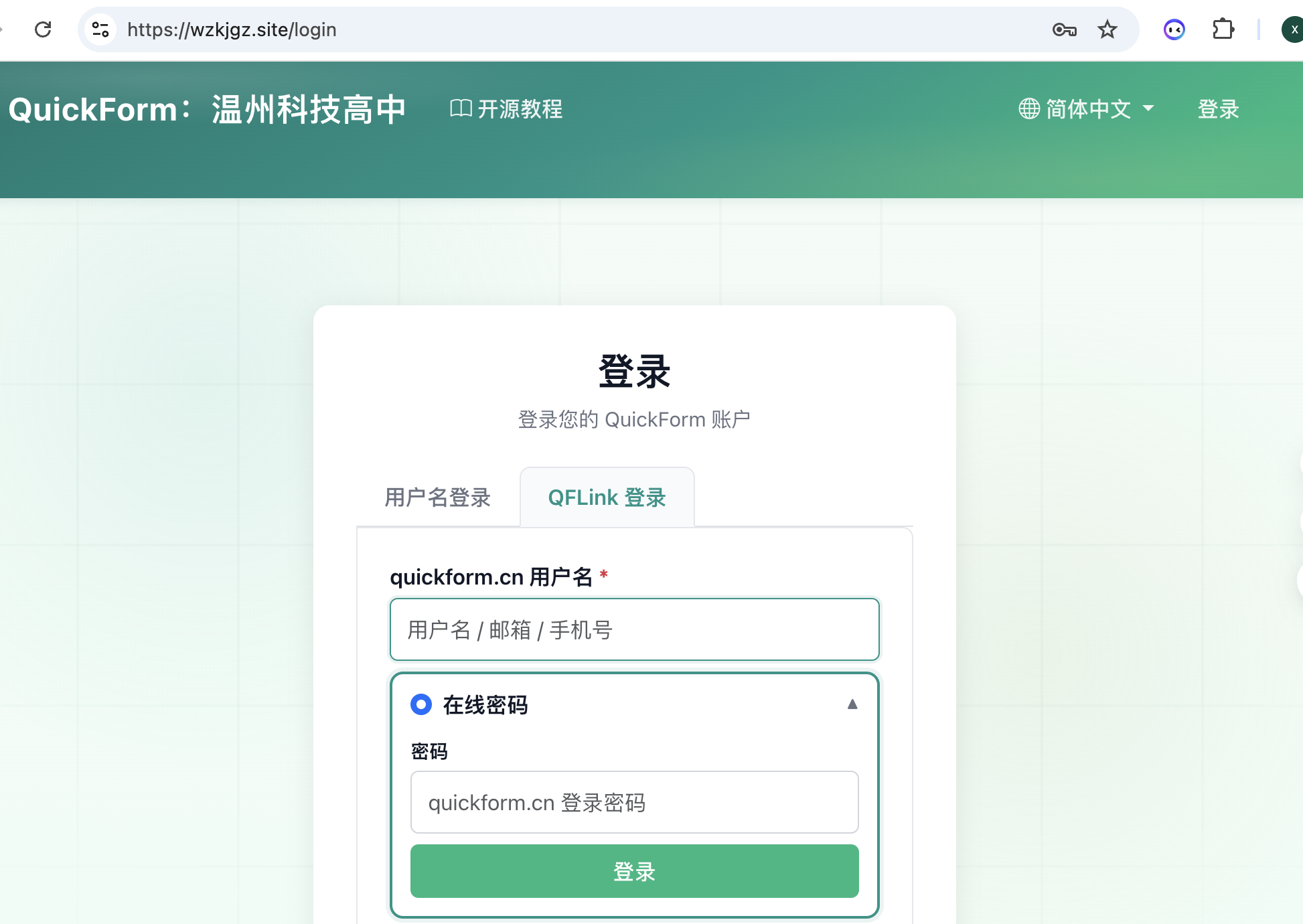Open site information icon in address bar

100,29
